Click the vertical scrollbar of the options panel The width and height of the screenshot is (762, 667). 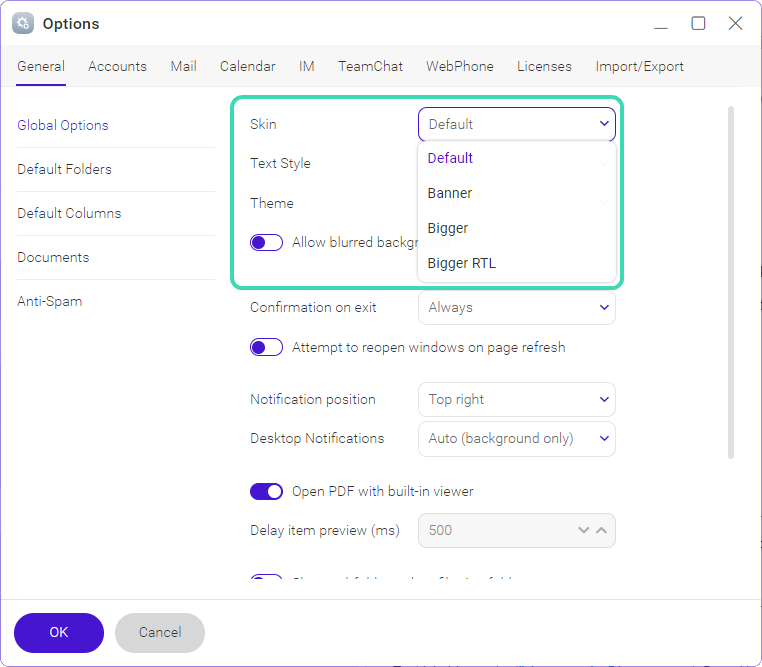730,282
